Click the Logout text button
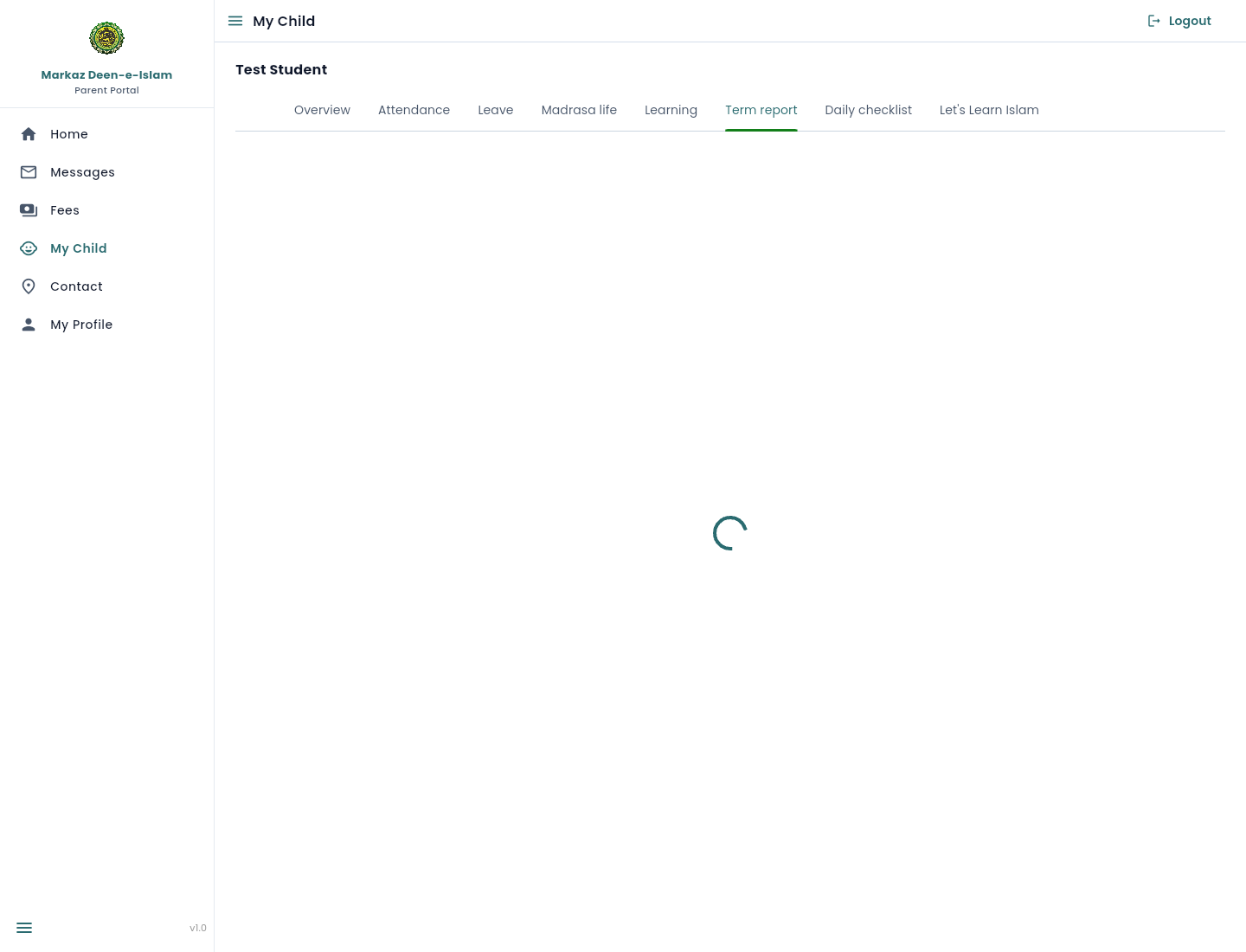 1190,21
